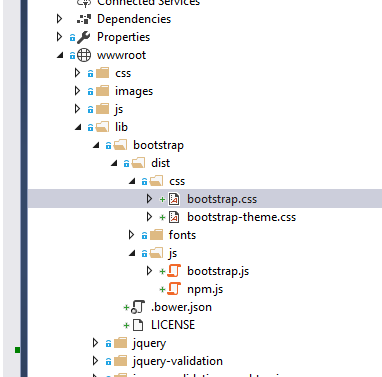Select the bootstrap.css file
This screenshot has height=377, width=382.
pyautogui.click(x=222, y=199)
